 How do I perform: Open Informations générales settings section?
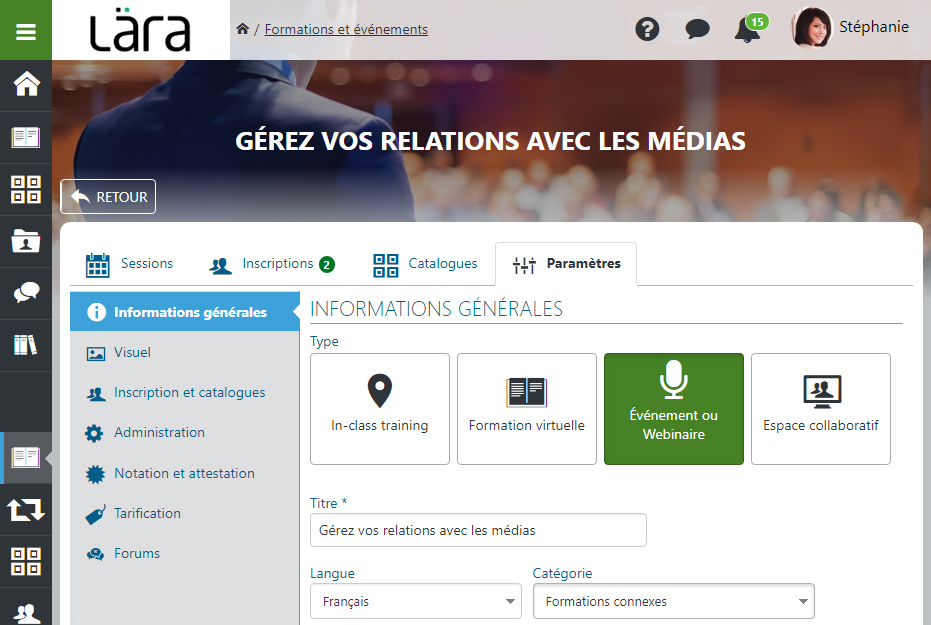[185, 312]
